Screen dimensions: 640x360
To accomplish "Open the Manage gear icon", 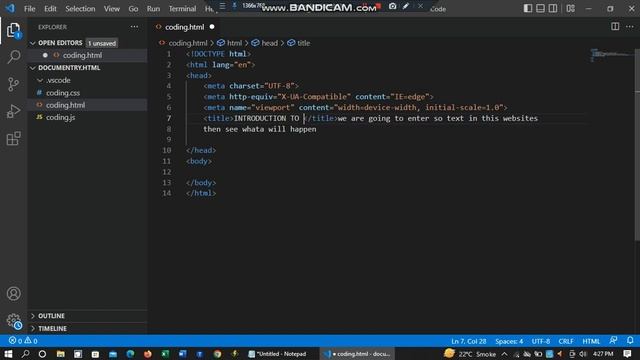I will pos(13,320).
